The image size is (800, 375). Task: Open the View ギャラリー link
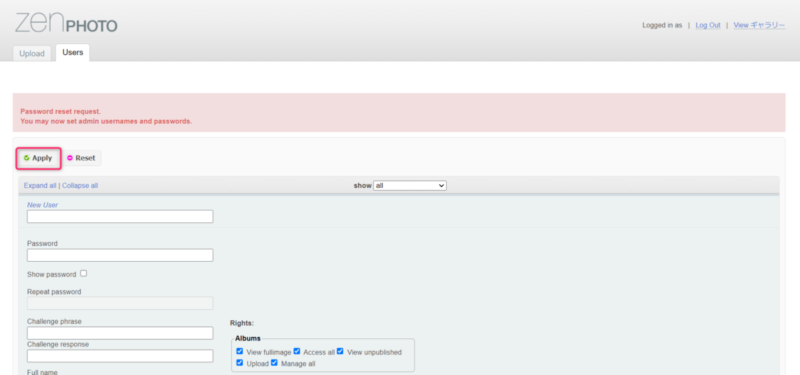coord(759,25)
